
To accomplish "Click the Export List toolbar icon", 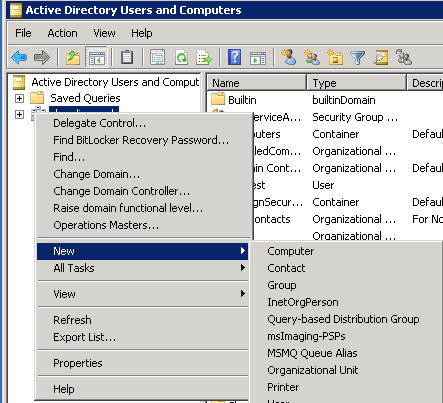I will click(204, 57).
